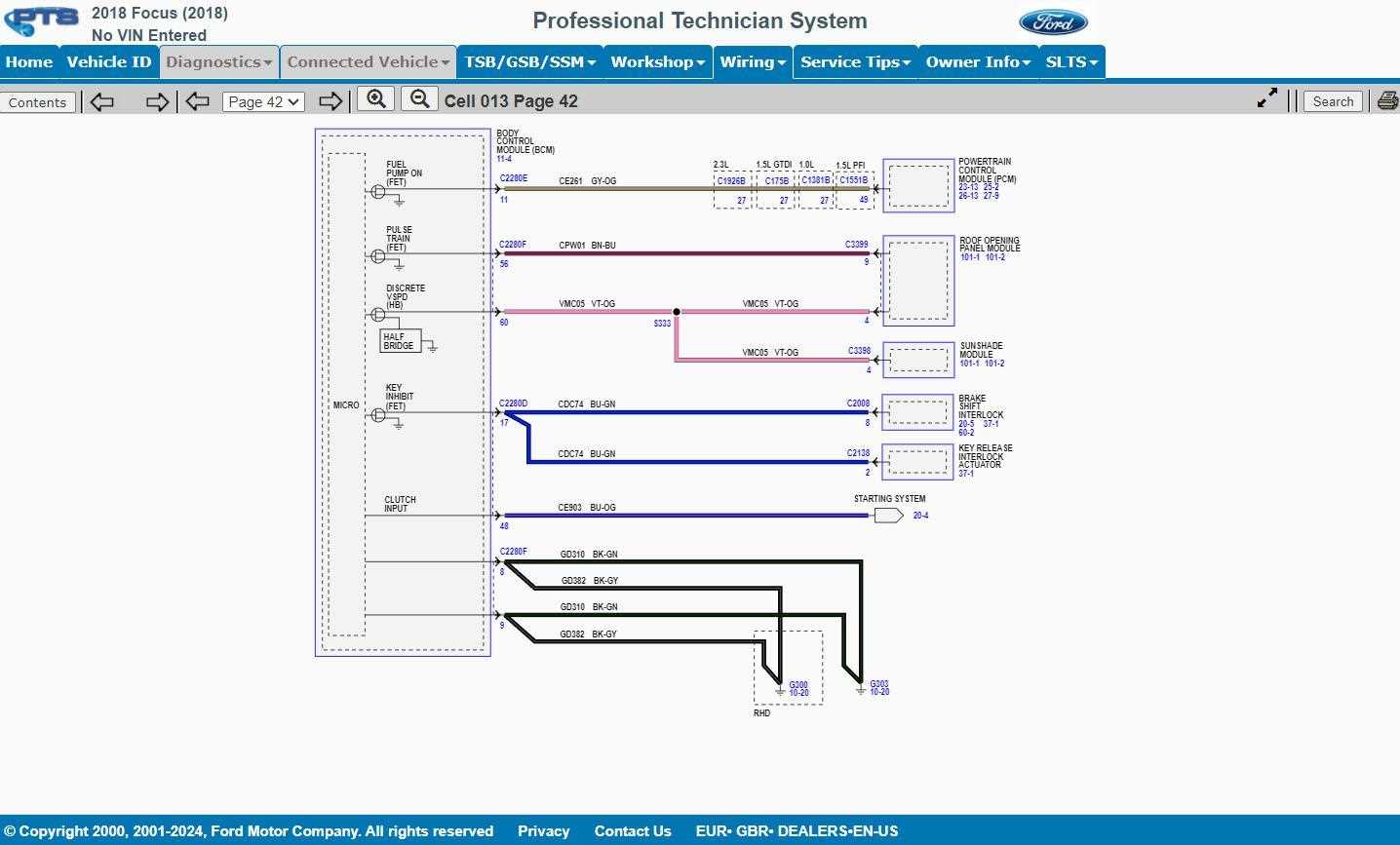Click connector C3398 label

[860, 351]
